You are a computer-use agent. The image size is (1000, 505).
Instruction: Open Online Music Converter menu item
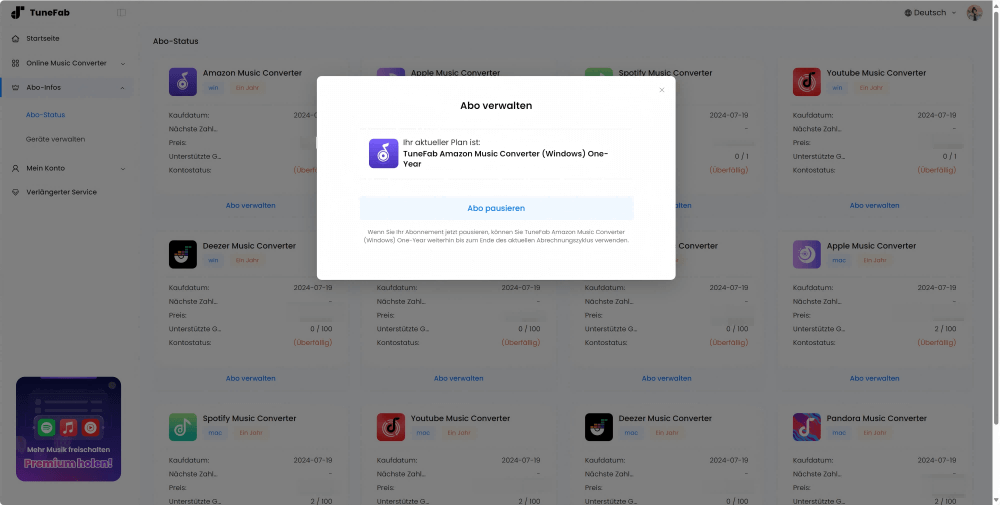pos(68,63)
